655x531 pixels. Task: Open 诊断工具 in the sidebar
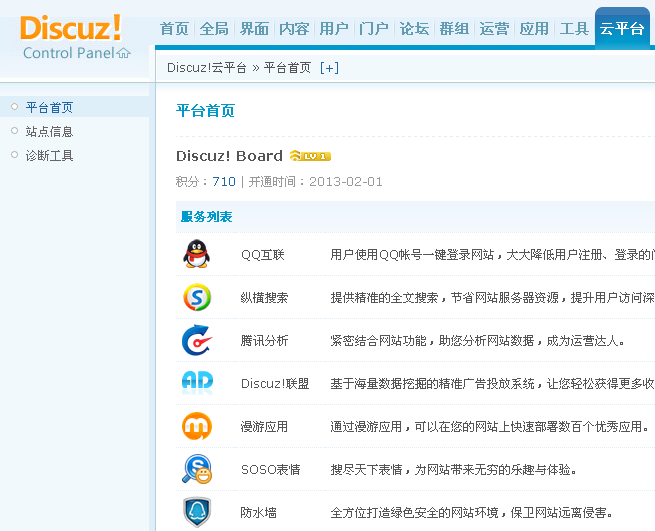tap(49, 155)
